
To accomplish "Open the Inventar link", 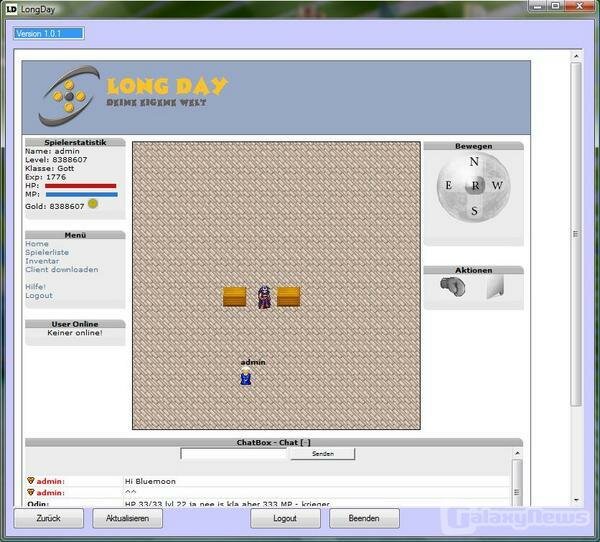I will (x=42, y=261).
